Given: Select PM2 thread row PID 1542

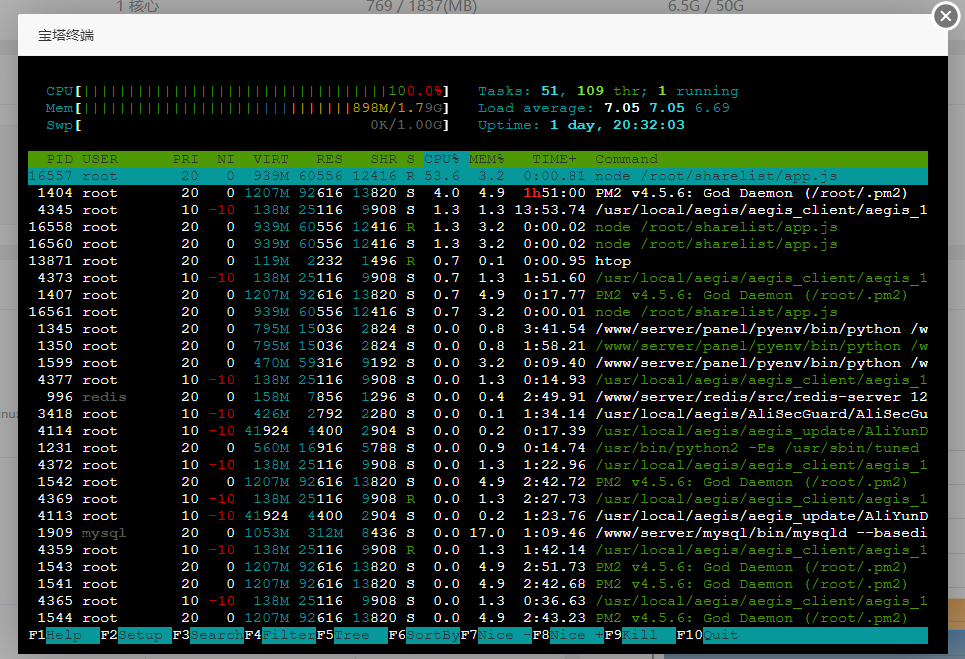Looking at the screenshot, I should tap(478, 482).
